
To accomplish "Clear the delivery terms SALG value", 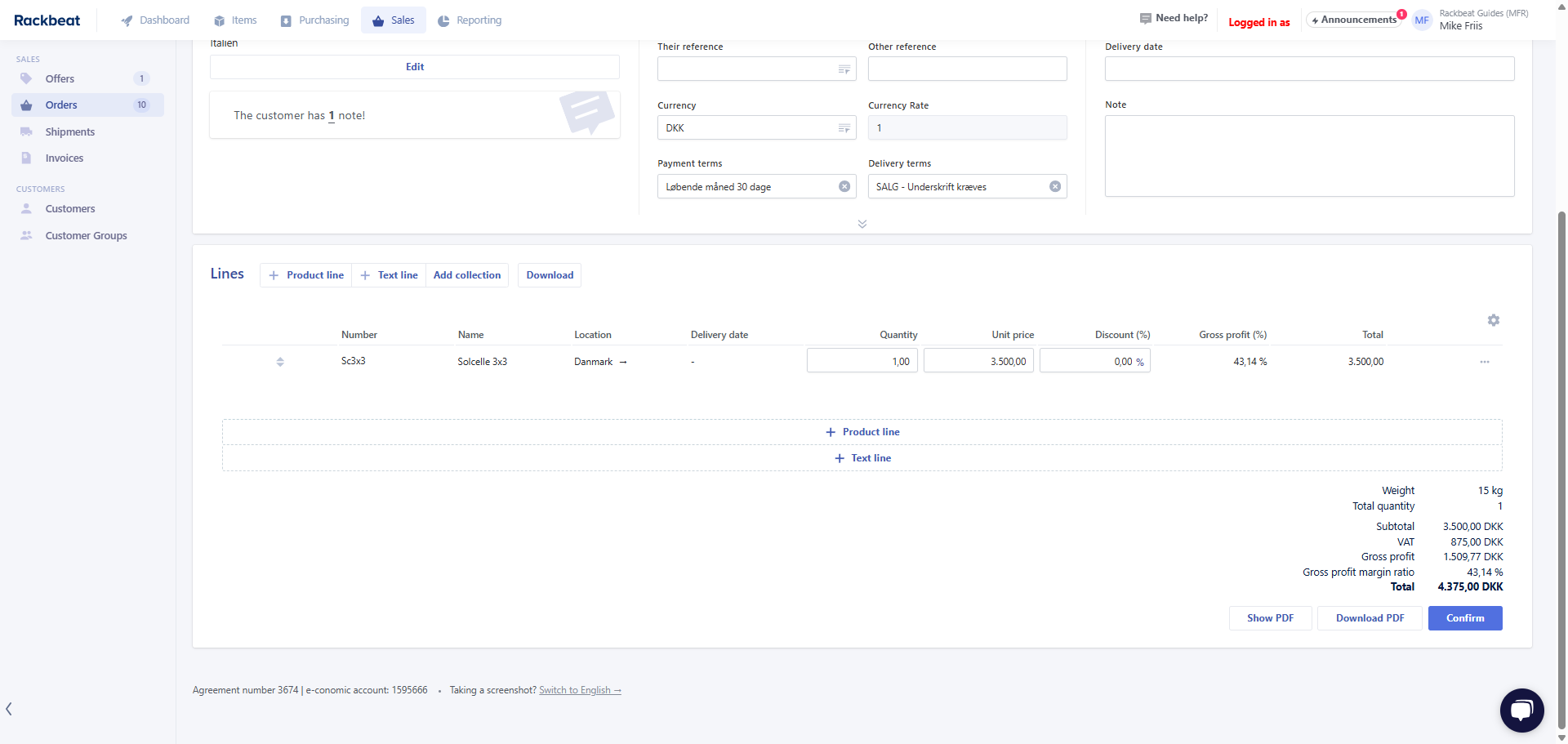I will click(1054, 187).
